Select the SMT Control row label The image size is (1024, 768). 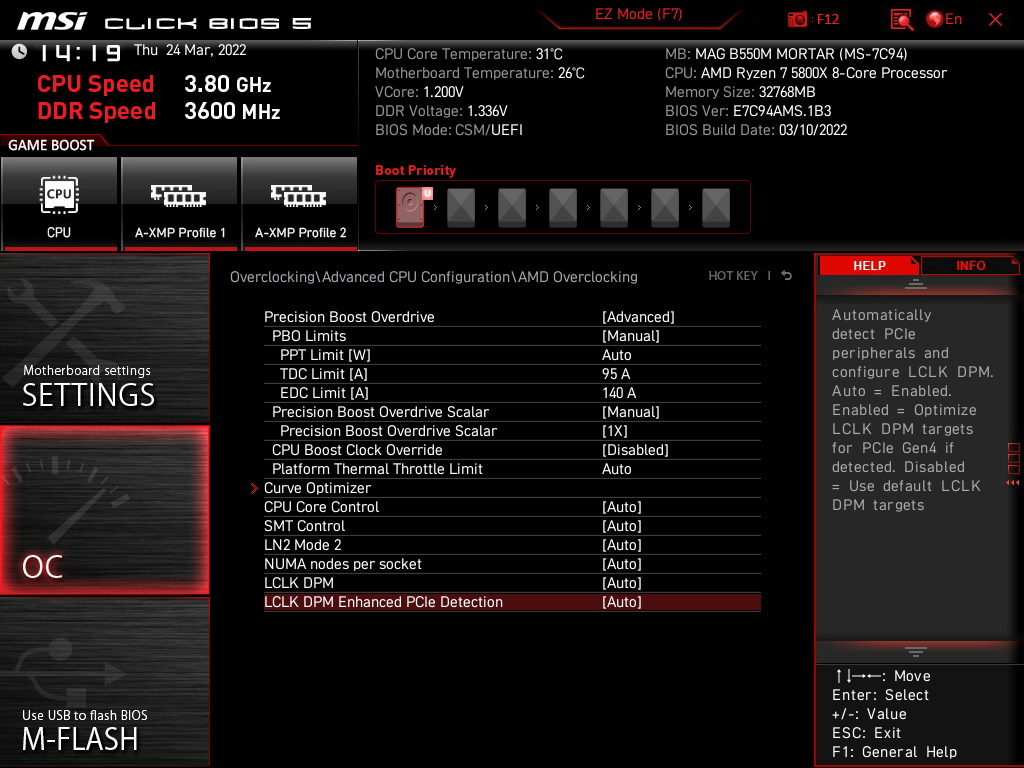304,526
